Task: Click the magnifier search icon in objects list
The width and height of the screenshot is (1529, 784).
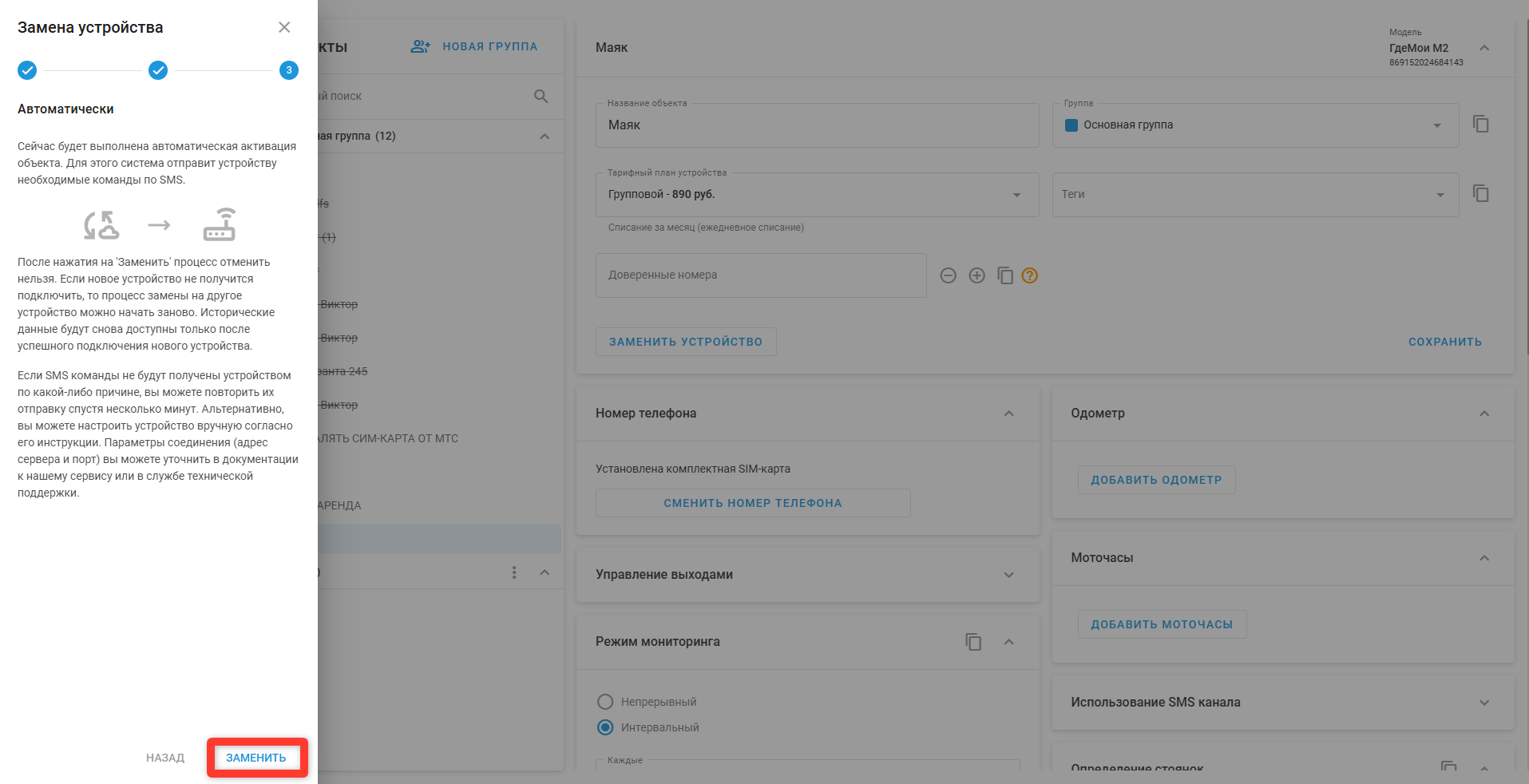Action: click(541, 96)
